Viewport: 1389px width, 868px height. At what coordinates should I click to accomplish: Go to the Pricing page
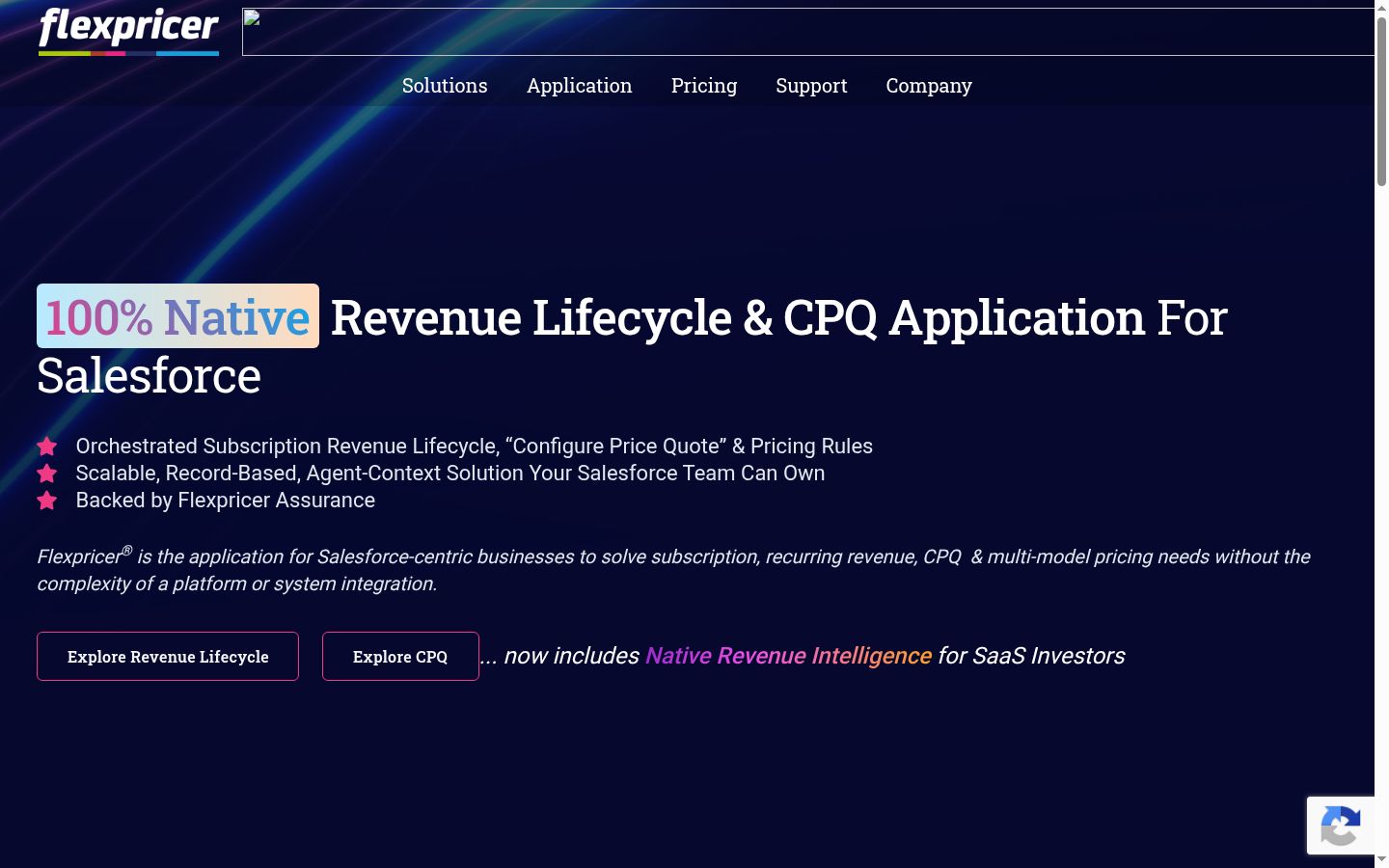(x=704, y=86)
